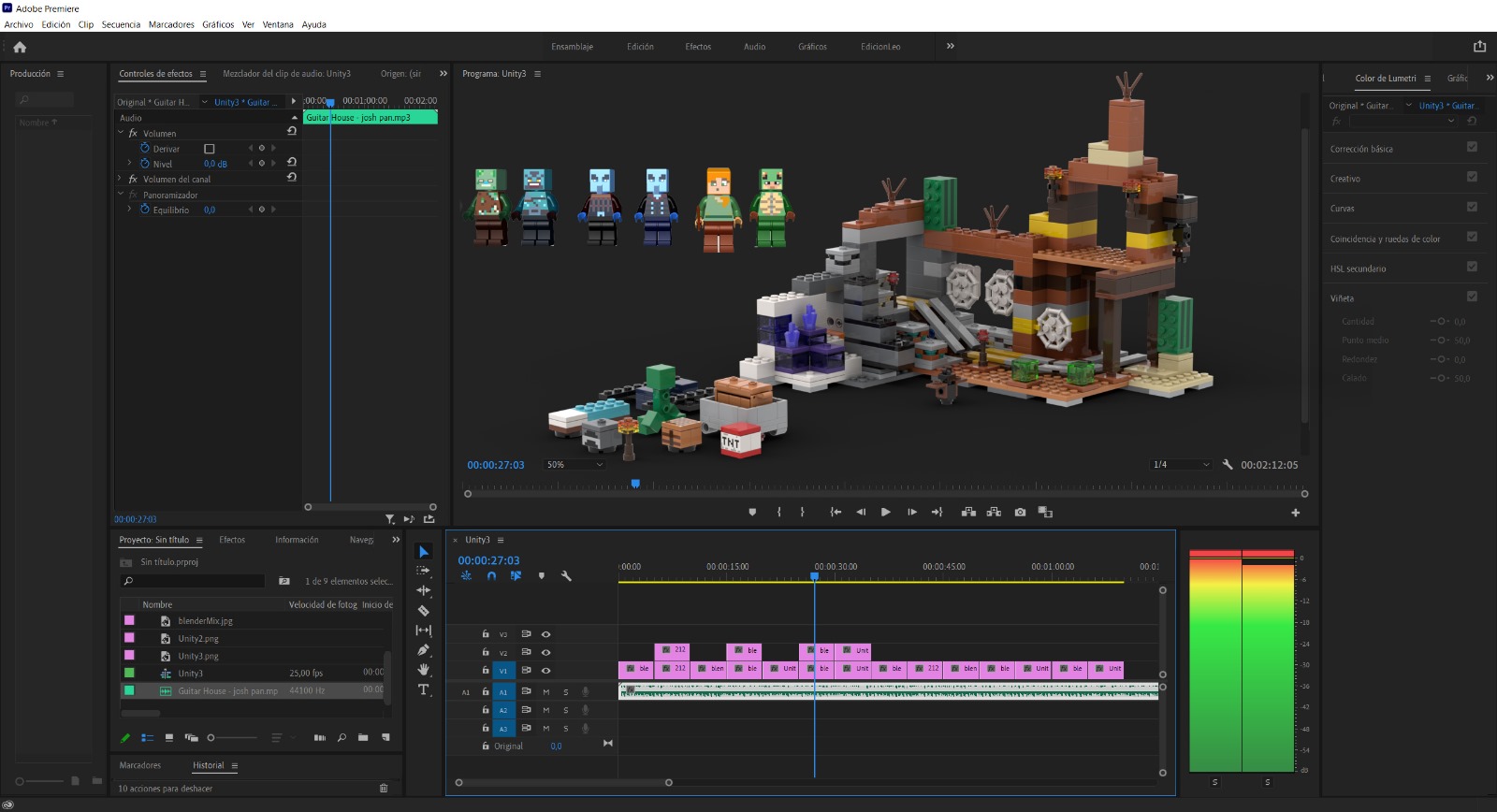Toggle the Viñeta section checkbox
This screenshot has height=812, width=1497.
pyautogui.click(x=1472, y=297)
